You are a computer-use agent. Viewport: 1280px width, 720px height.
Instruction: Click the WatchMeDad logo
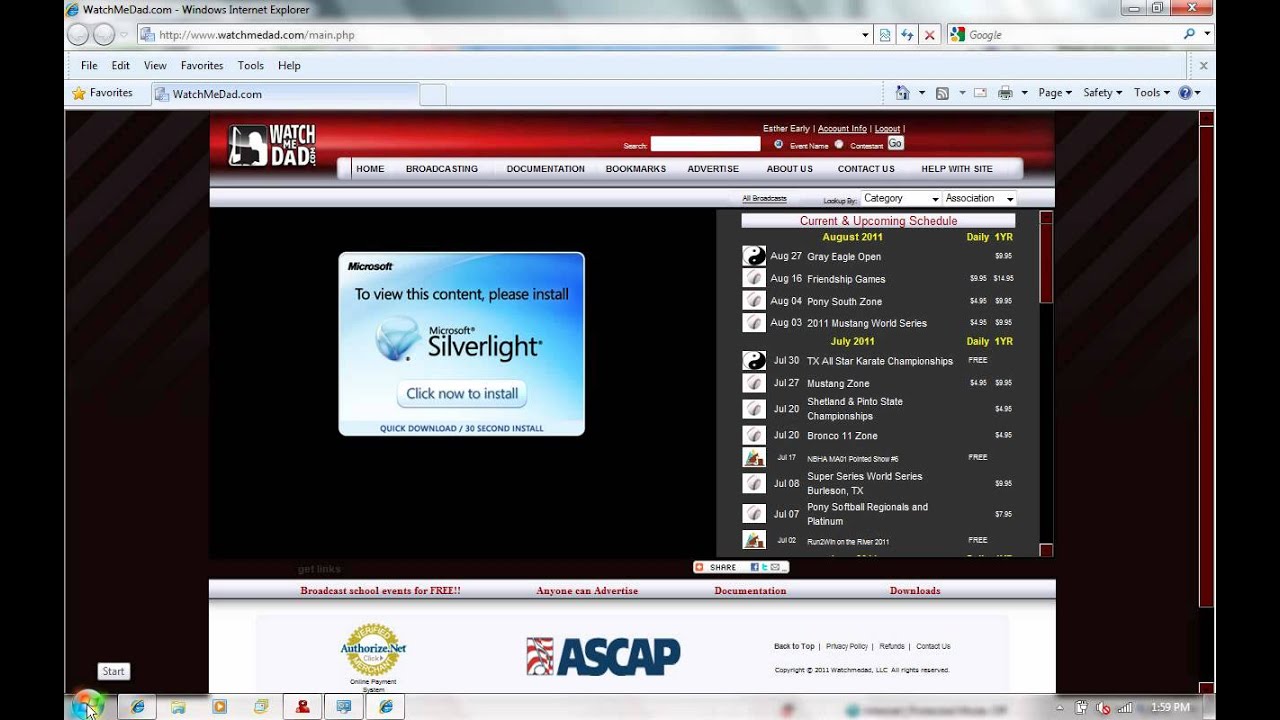pos(272,145)
